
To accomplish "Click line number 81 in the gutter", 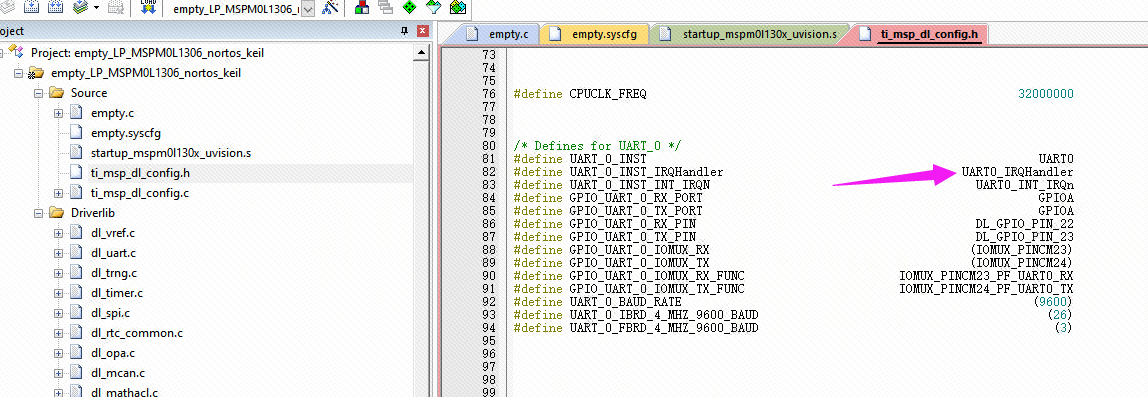I will pos(490,159).
